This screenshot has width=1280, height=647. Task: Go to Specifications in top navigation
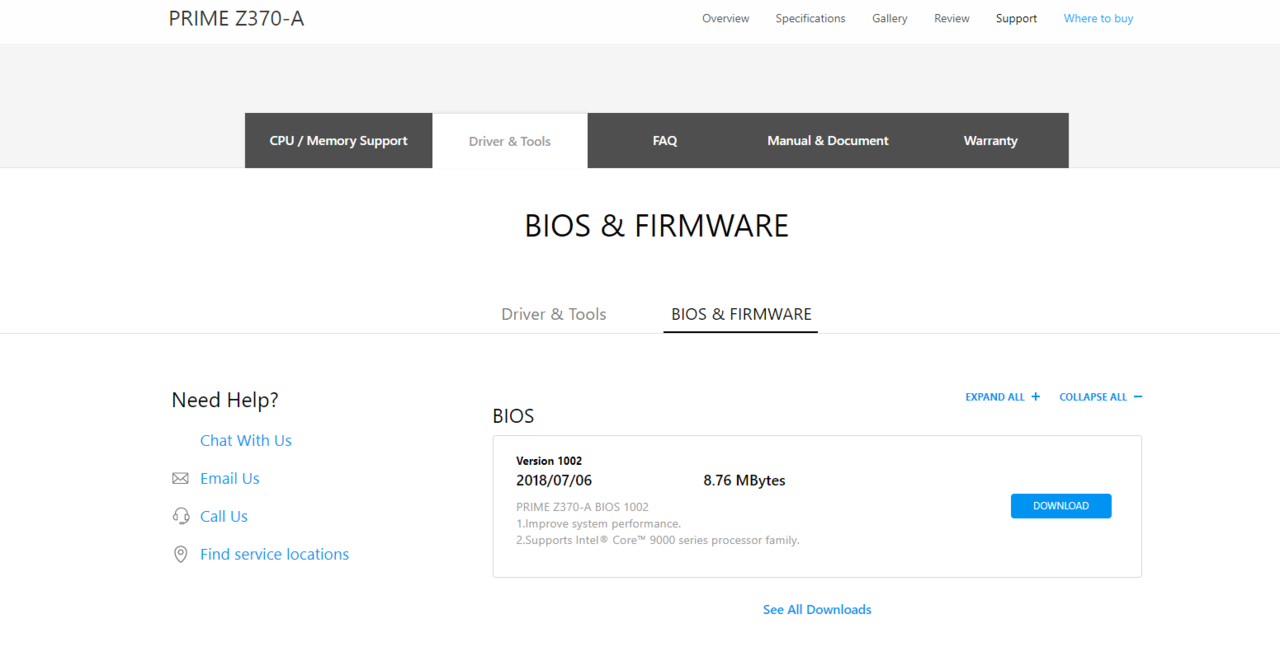click(810, 19)
